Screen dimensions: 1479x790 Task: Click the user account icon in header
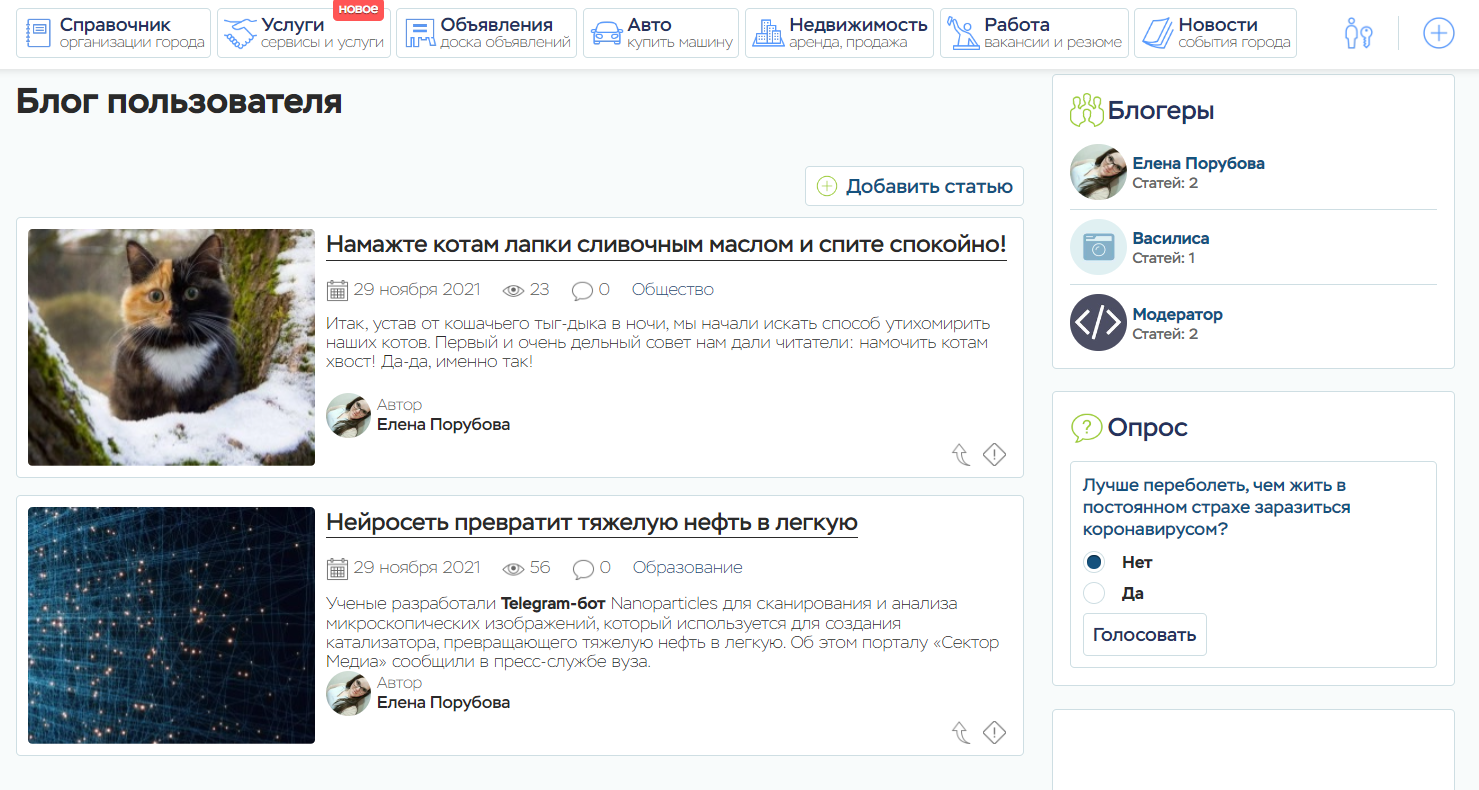(1358, 34)
